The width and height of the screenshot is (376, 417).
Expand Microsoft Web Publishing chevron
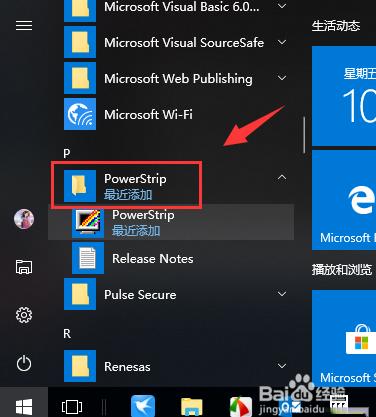click(x=282, y=78)
